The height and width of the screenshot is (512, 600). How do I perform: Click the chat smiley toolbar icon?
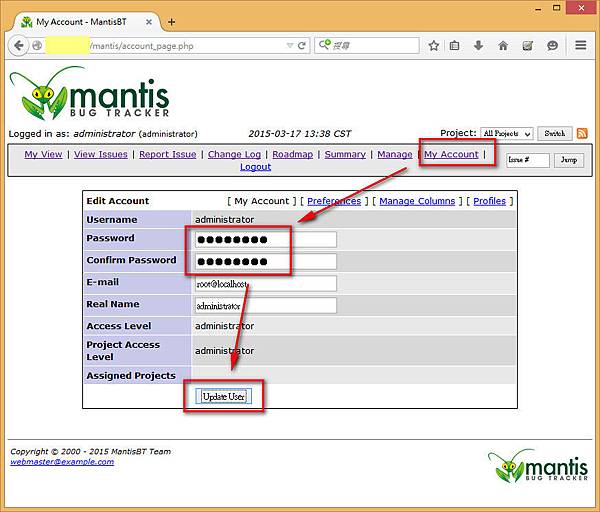click(x=552, y=46)
